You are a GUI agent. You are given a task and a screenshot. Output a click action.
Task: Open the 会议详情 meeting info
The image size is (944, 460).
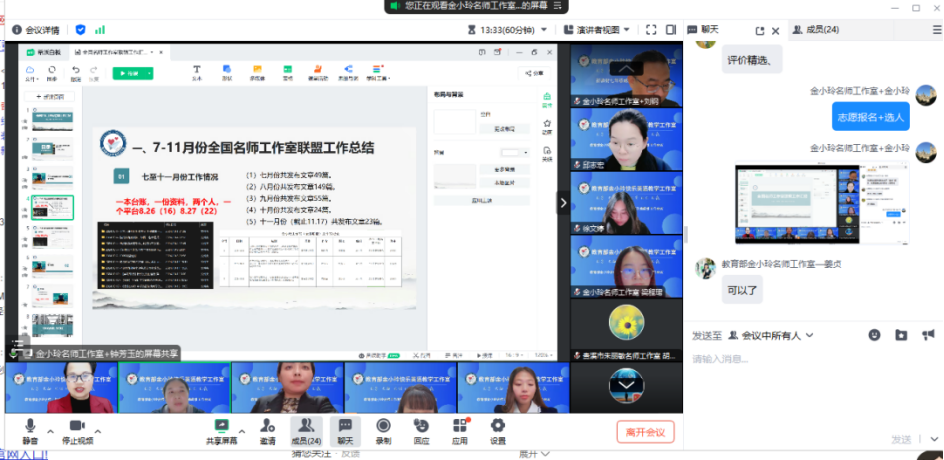[36, 30]
